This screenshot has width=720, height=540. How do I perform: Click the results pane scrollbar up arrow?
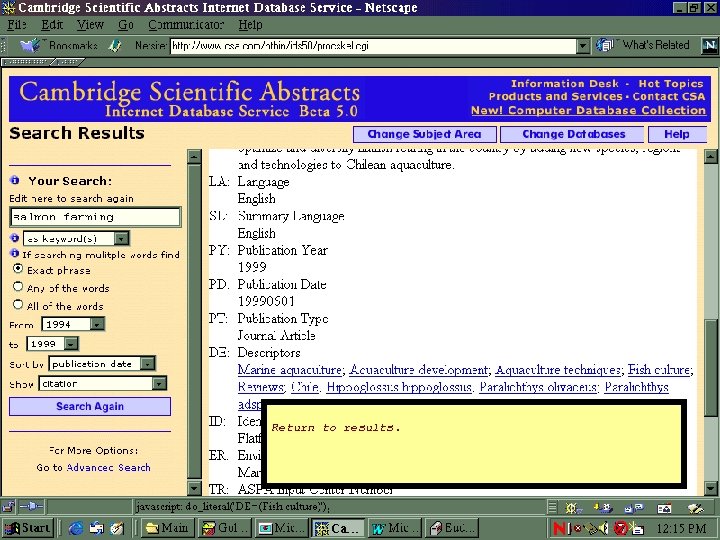point(710,157)
